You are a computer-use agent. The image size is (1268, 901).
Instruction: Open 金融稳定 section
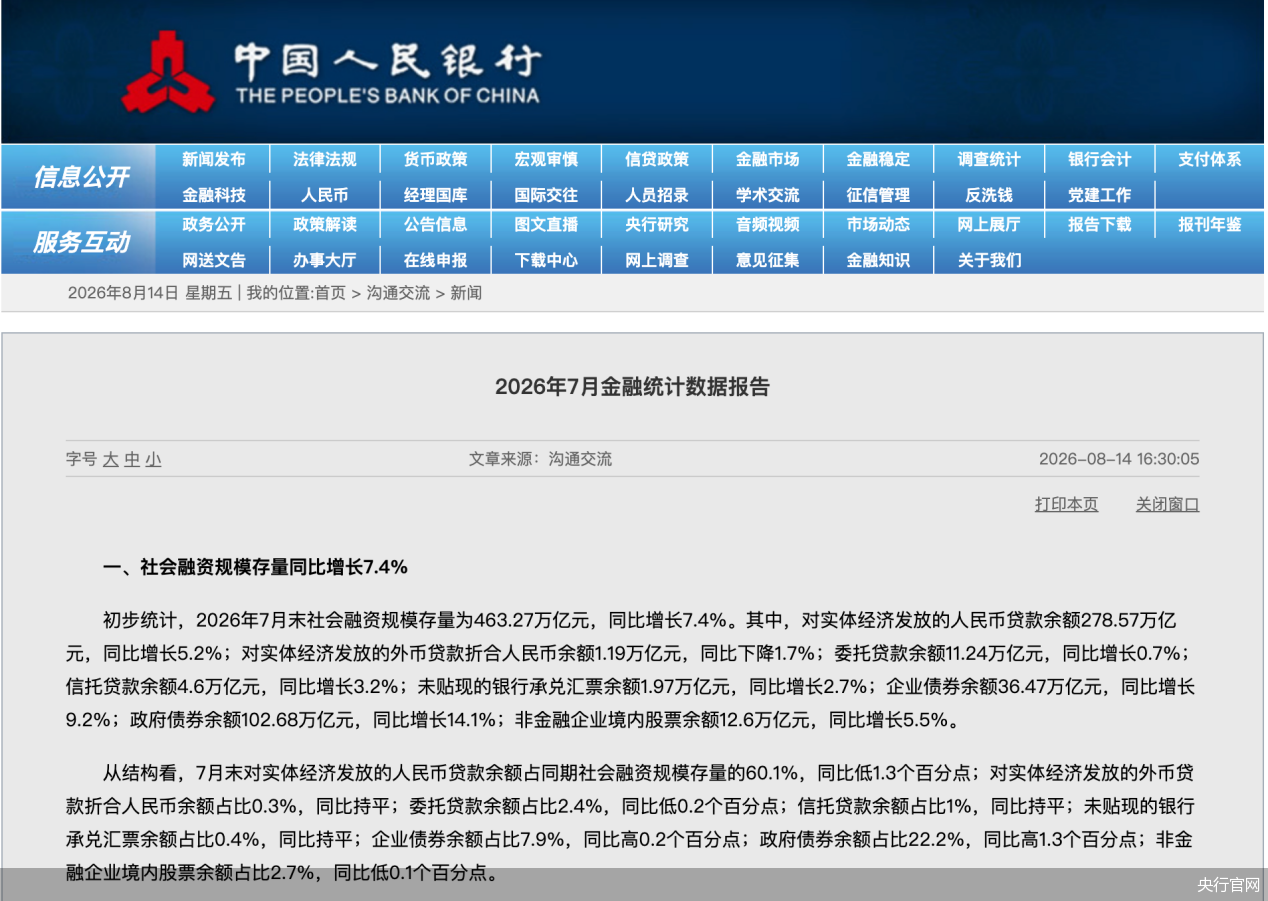(x=878, y=159)
